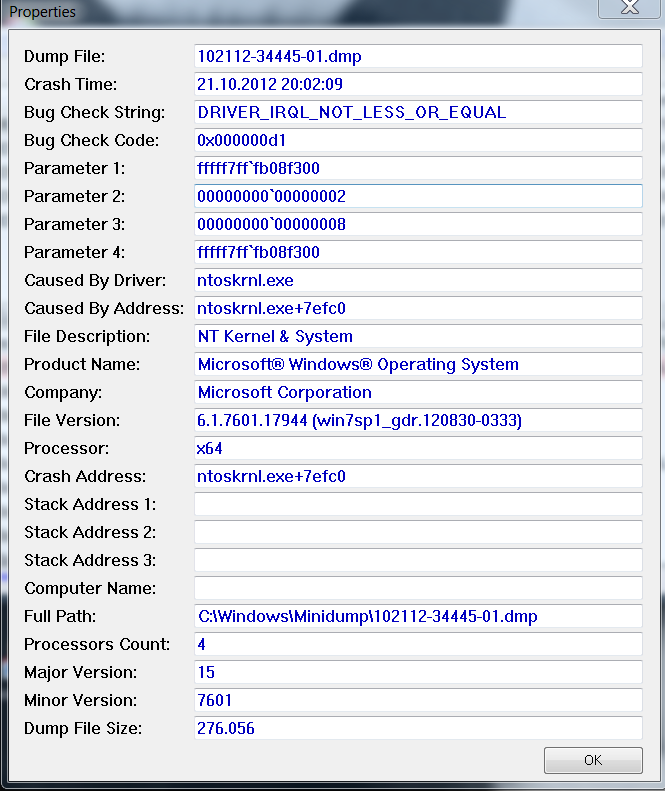Select the Full Path field
The height and width of the screenshot is (791, 665).
[x=418, y=616]
